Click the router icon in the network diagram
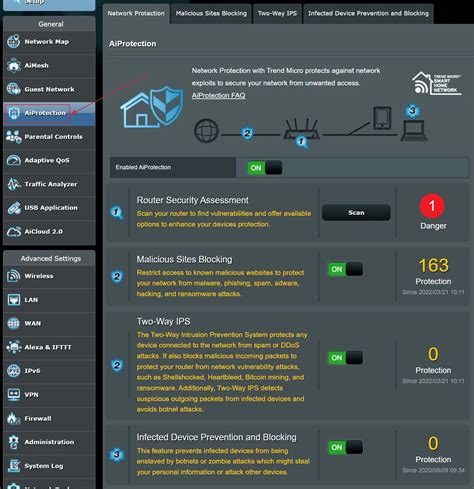Viewport: 474px width, 489px height. (x=301, y=129)
